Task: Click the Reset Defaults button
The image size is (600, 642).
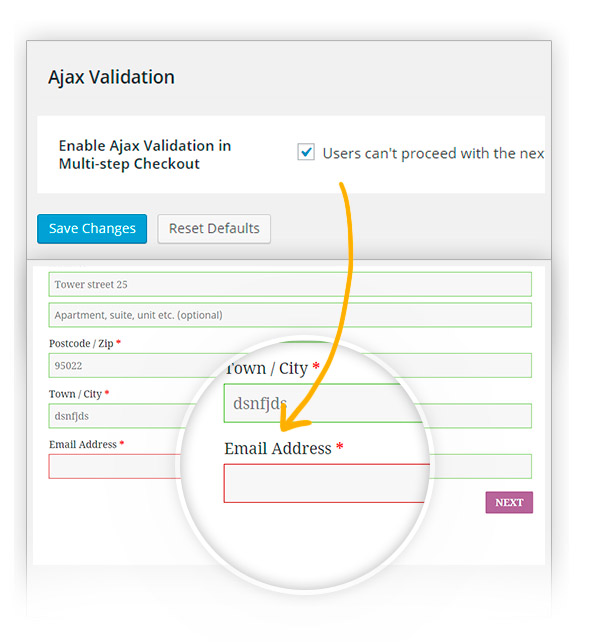Action: pos(214,229)
